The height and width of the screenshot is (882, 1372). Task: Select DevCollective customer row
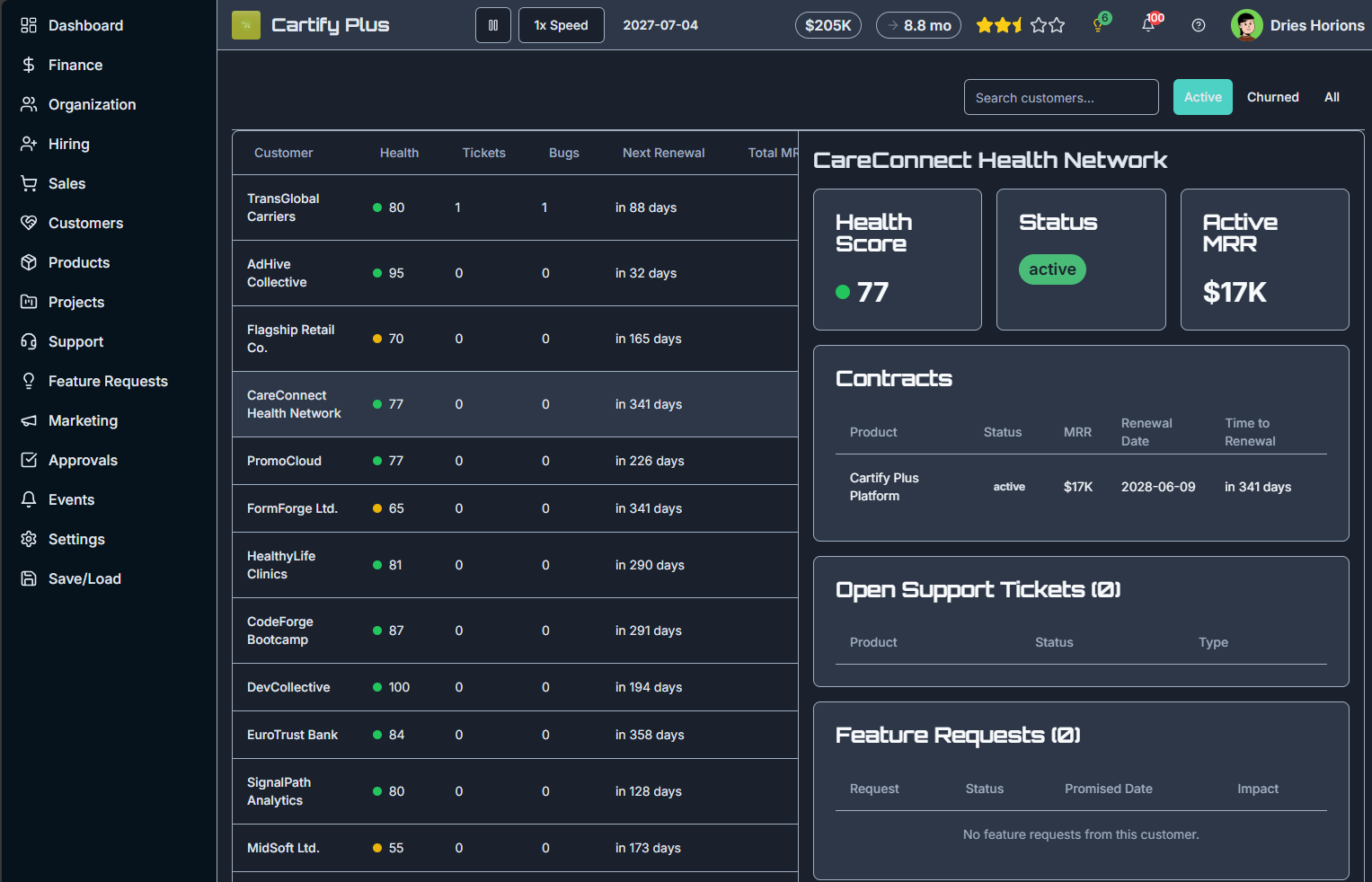(x=515, y=687)
